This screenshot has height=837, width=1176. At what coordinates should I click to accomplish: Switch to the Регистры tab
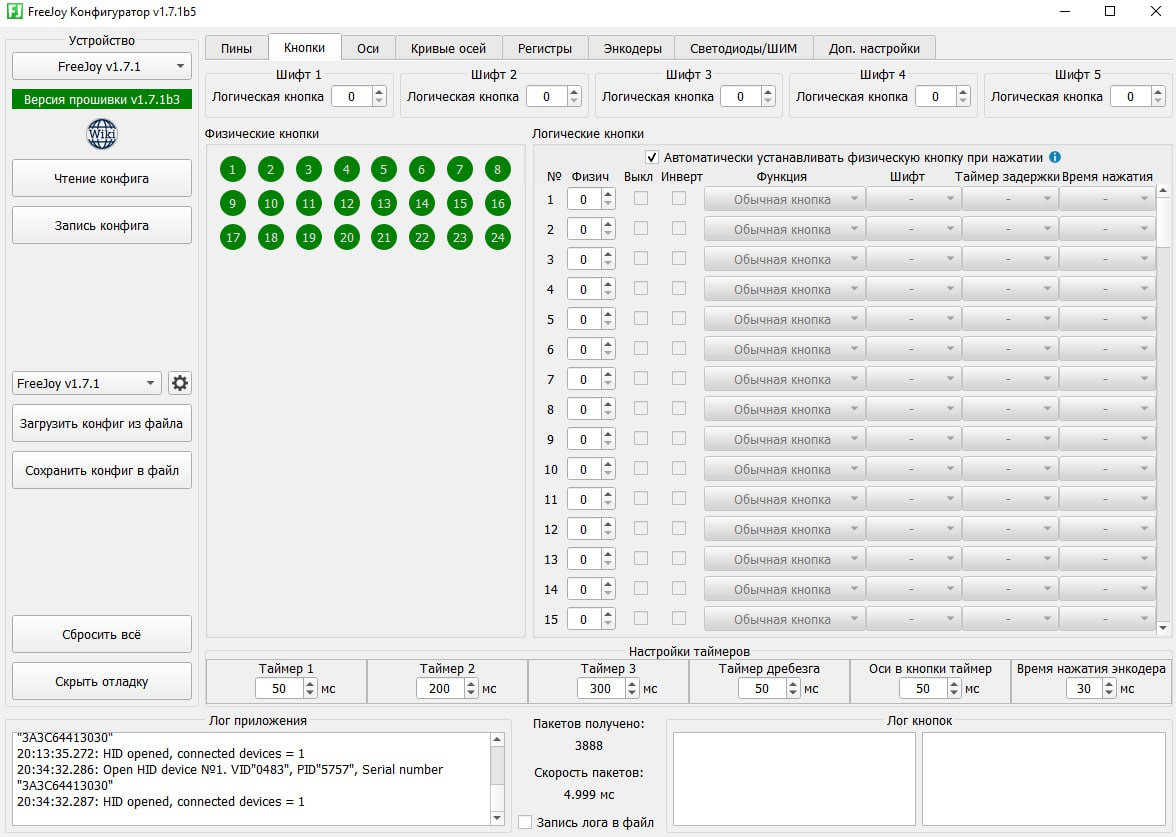545,48
